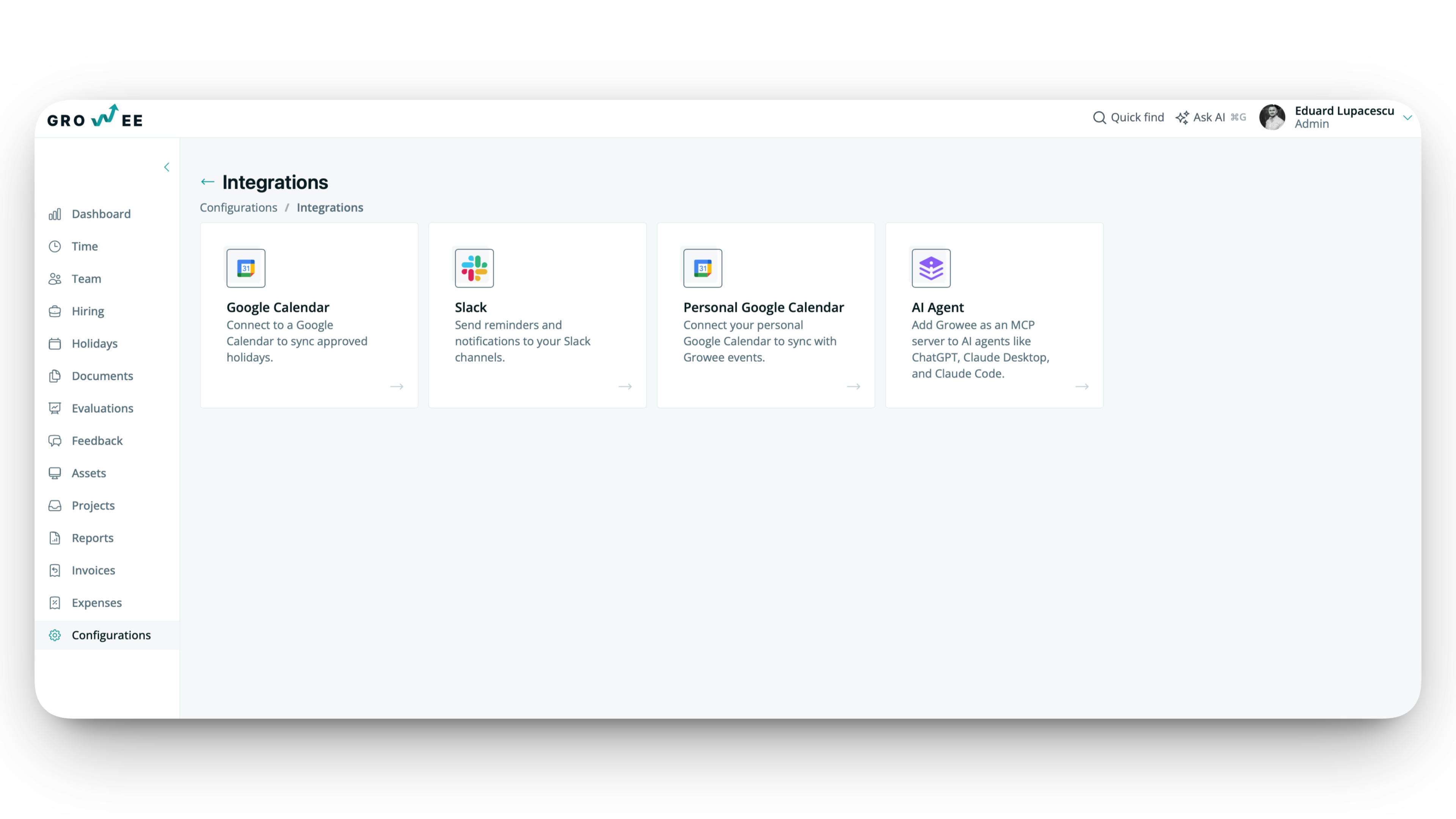Click the Slack card description text
This screenshot has height=819, width=1456.
(x=523, y=341)
